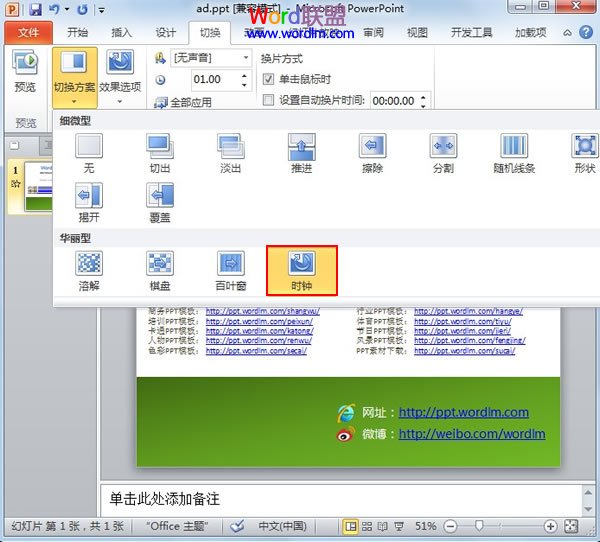Switch to the 插入 Insert tab
Viewport: 600px width, 542px height.
[x=121, y=33]
